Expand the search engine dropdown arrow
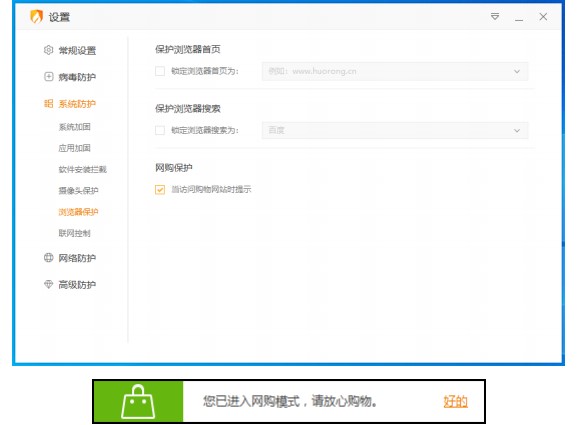This screenshot has height=425, width=581. click(517, 130)
